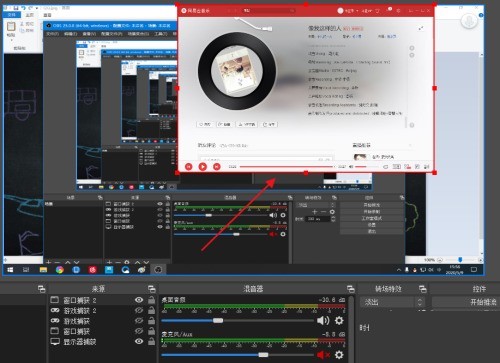Click the plus icon in previewed 转场特效 panel
This screenshot has width=500, height=363.
coord(314,212)
